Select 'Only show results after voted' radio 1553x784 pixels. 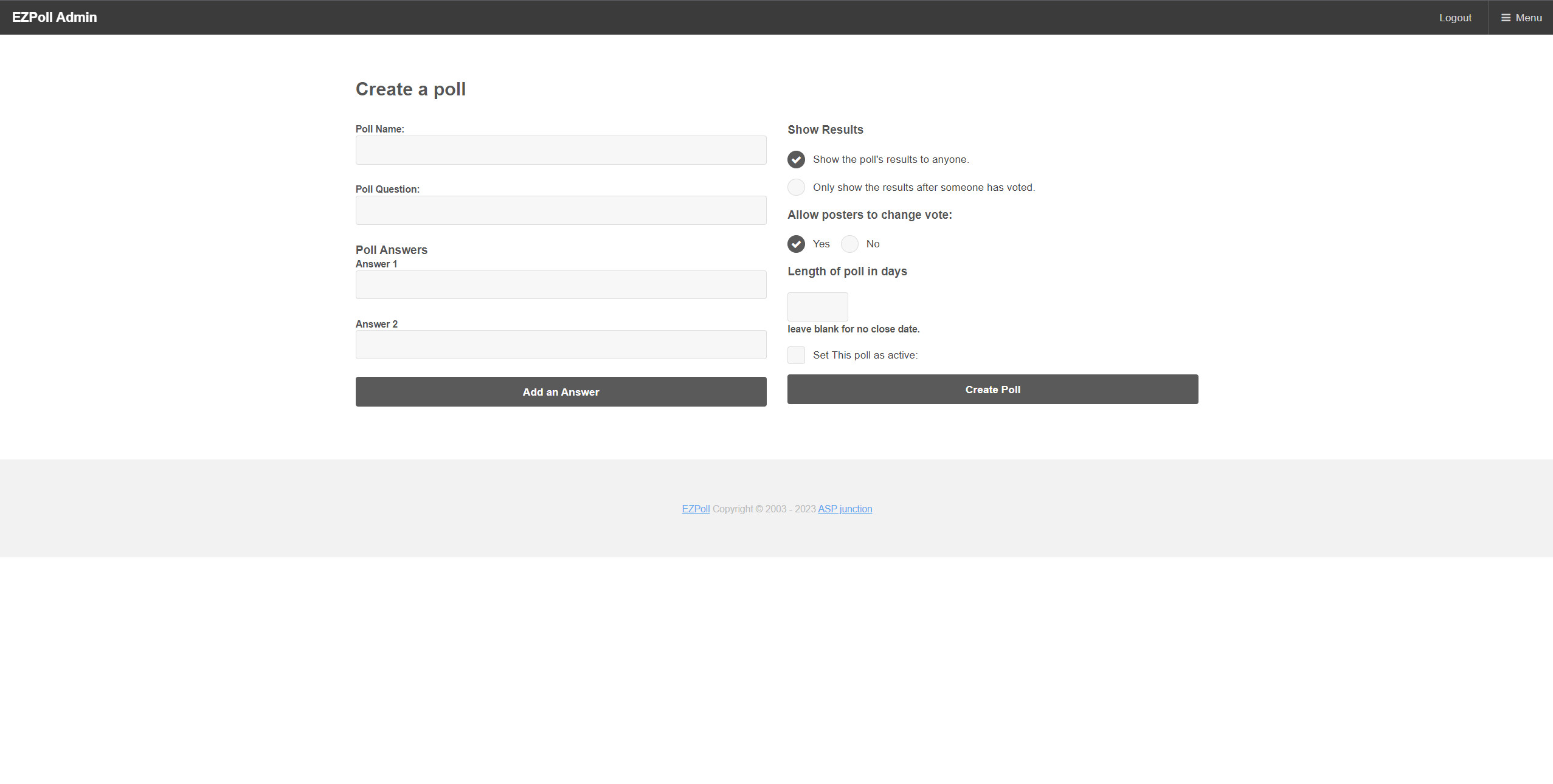coord(796,187)
